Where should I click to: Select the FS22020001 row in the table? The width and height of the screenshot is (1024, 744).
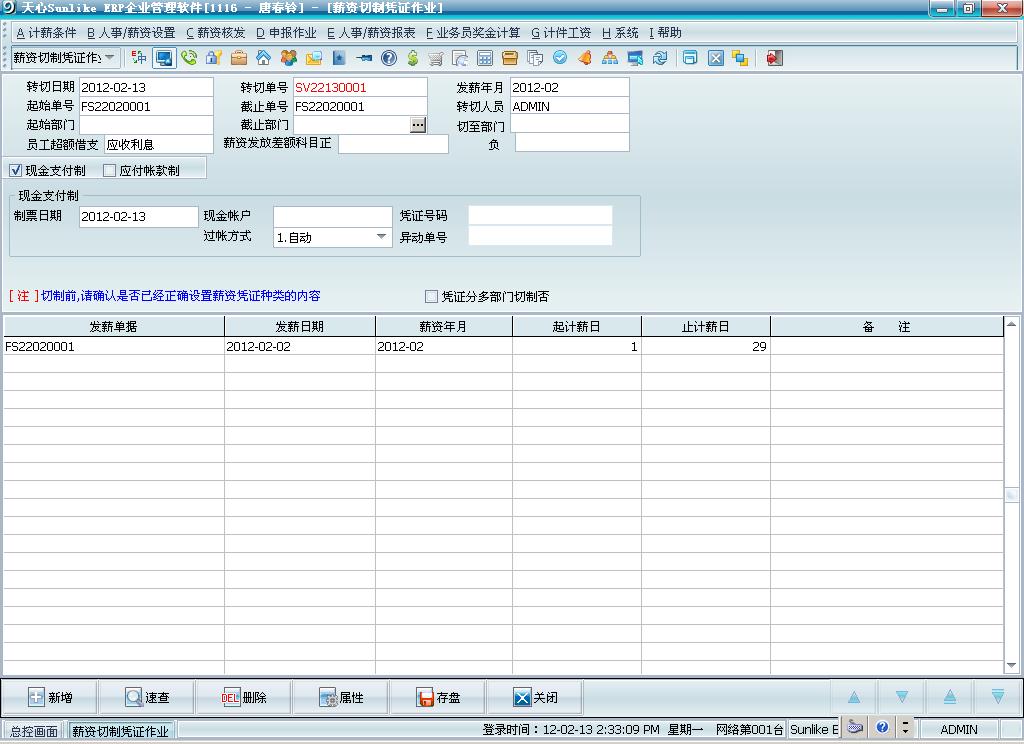503,346
